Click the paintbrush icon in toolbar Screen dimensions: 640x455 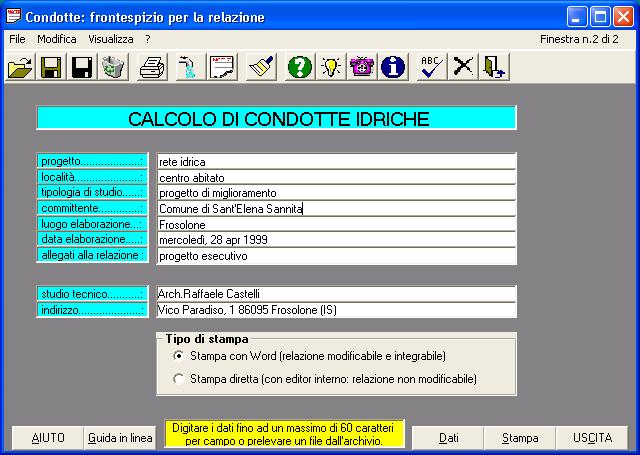tap(260, 67)
